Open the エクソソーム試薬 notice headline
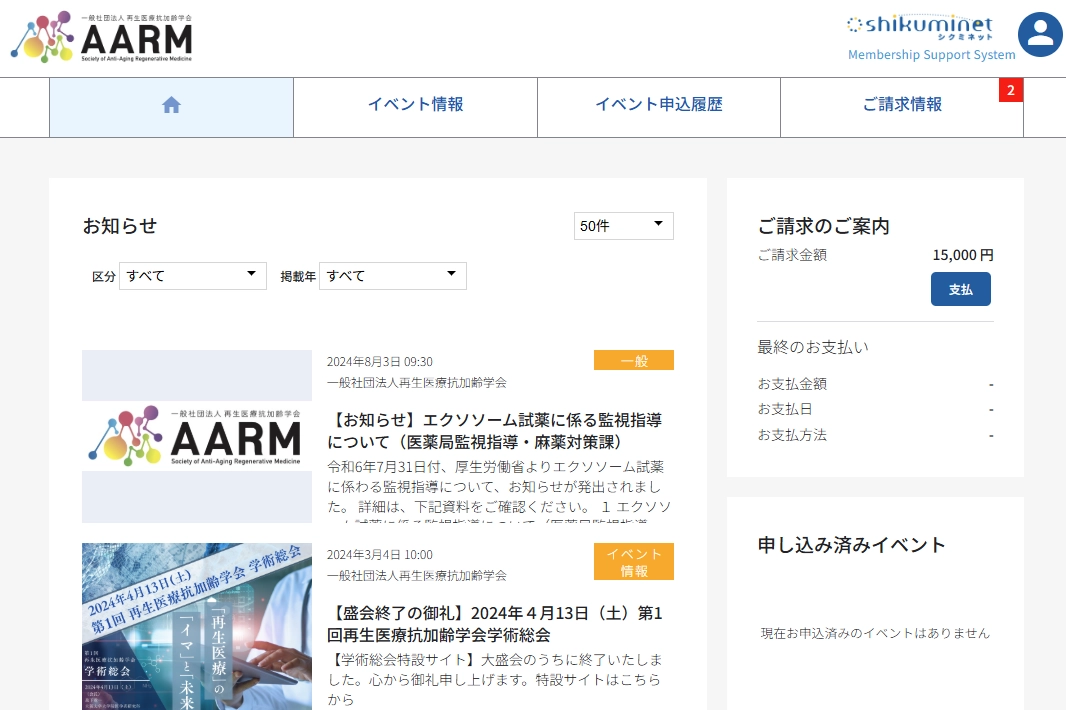Image resolution: width=1066 pixels, height=710 pixels. tap(494, 430)
